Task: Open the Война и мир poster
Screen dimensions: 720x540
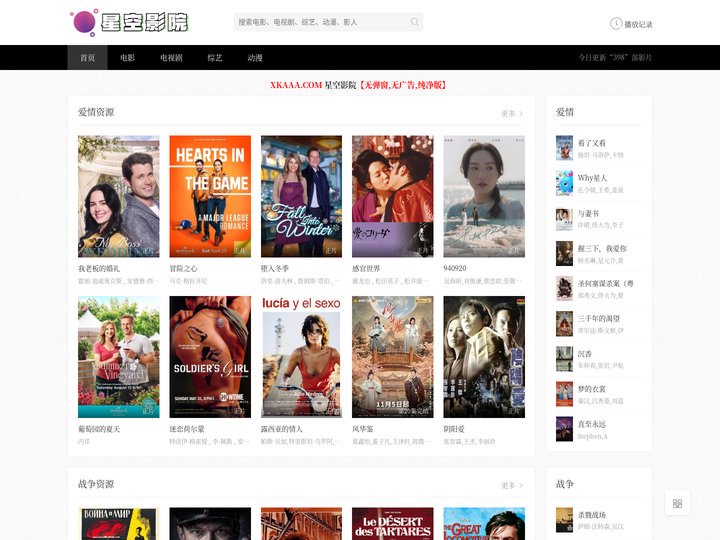Action: click(118, 523)
